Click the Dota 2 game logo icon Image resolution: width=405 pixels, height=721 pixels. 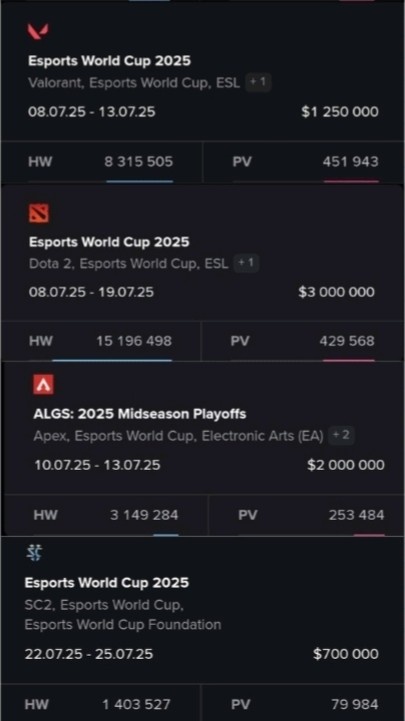pyautogui.click(x=39, y=213)
